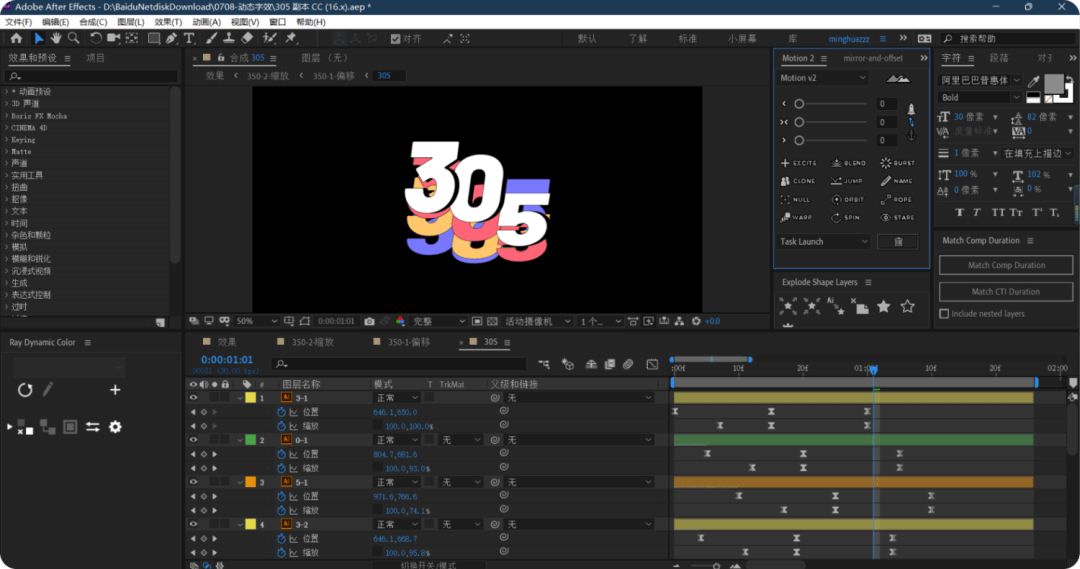Open the Task Launch dropdown
Image resolution: width=1080 pixels, height=569 pixels.
pos(824,242)
